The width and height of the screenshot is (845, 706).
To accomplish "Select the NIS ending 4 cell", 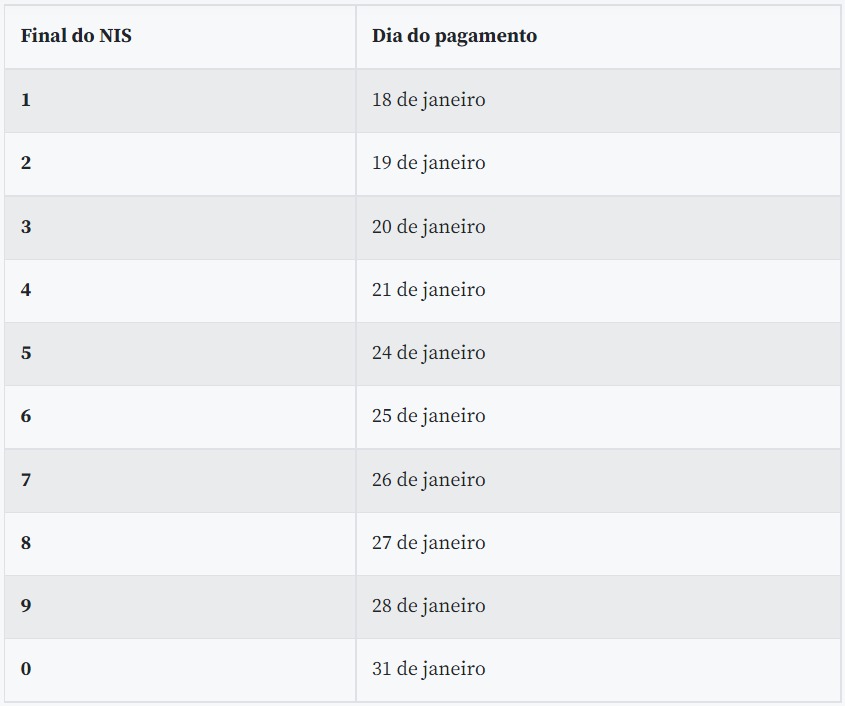I will click(26, 290).
